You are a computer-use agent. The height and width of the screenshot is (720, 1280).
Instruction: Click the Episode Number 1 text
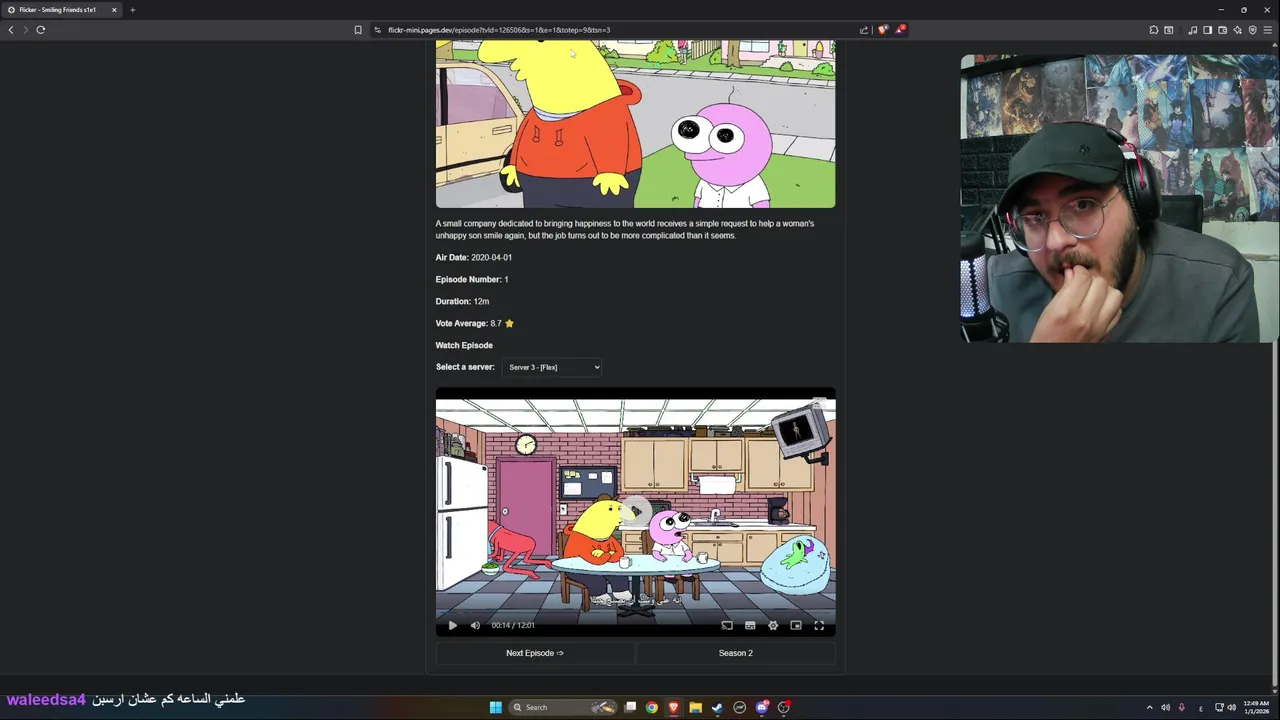(x=472, y=279)
